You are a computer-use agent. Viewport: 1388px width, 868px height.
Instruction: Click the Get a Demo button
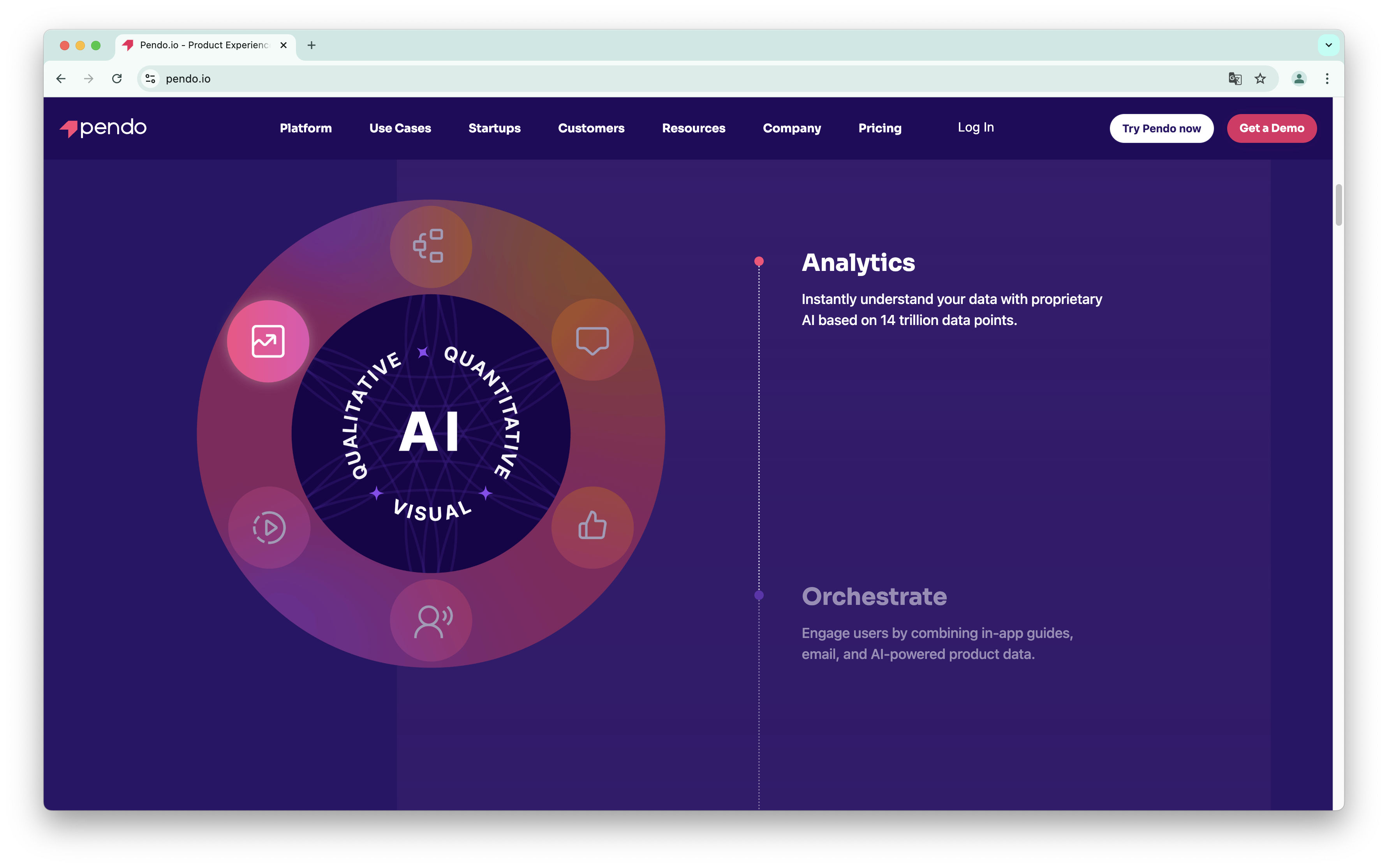[x=1272, y=128]
